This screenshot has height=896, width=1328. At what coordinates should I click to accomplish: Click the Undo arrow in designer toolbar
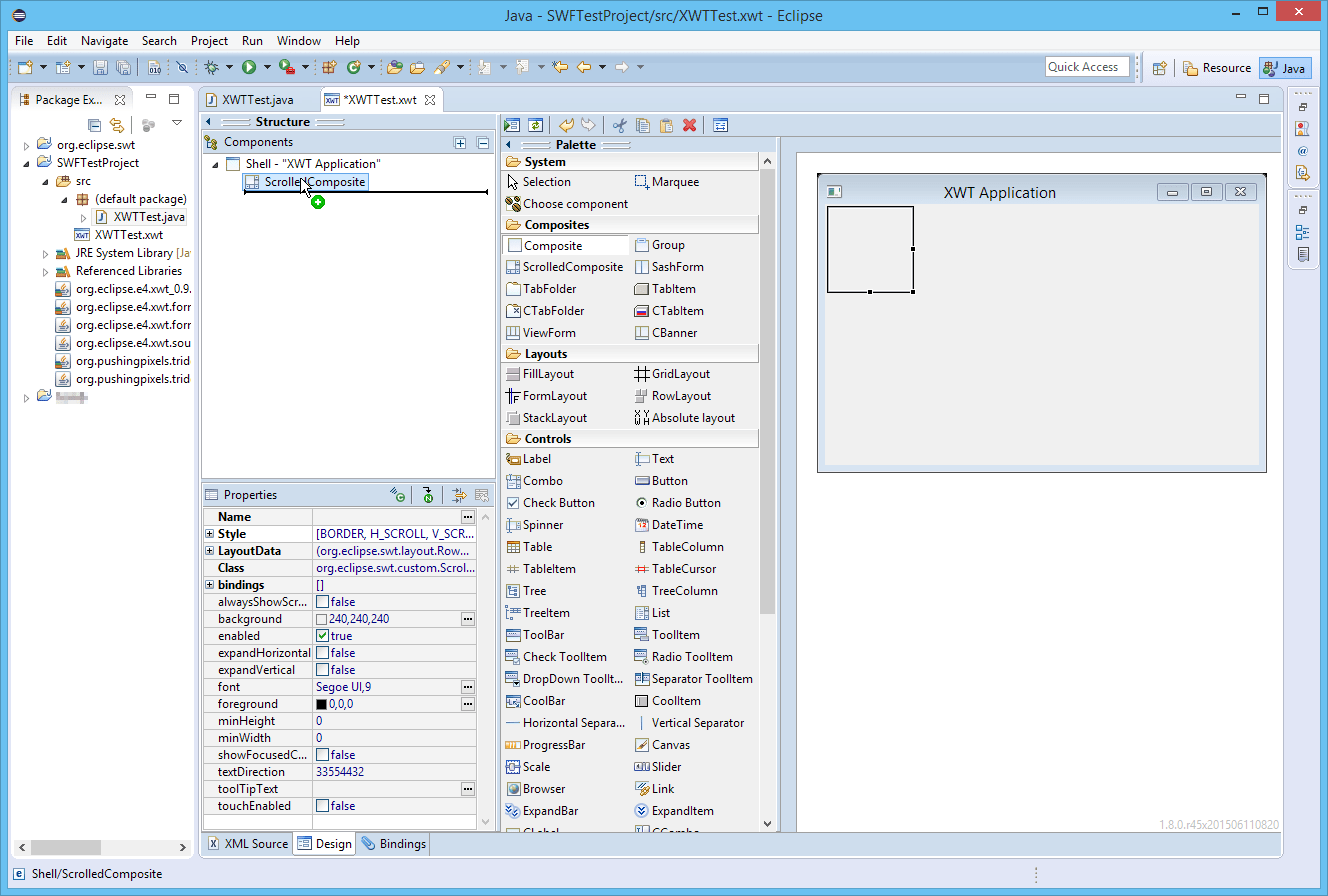click(566, 125)
